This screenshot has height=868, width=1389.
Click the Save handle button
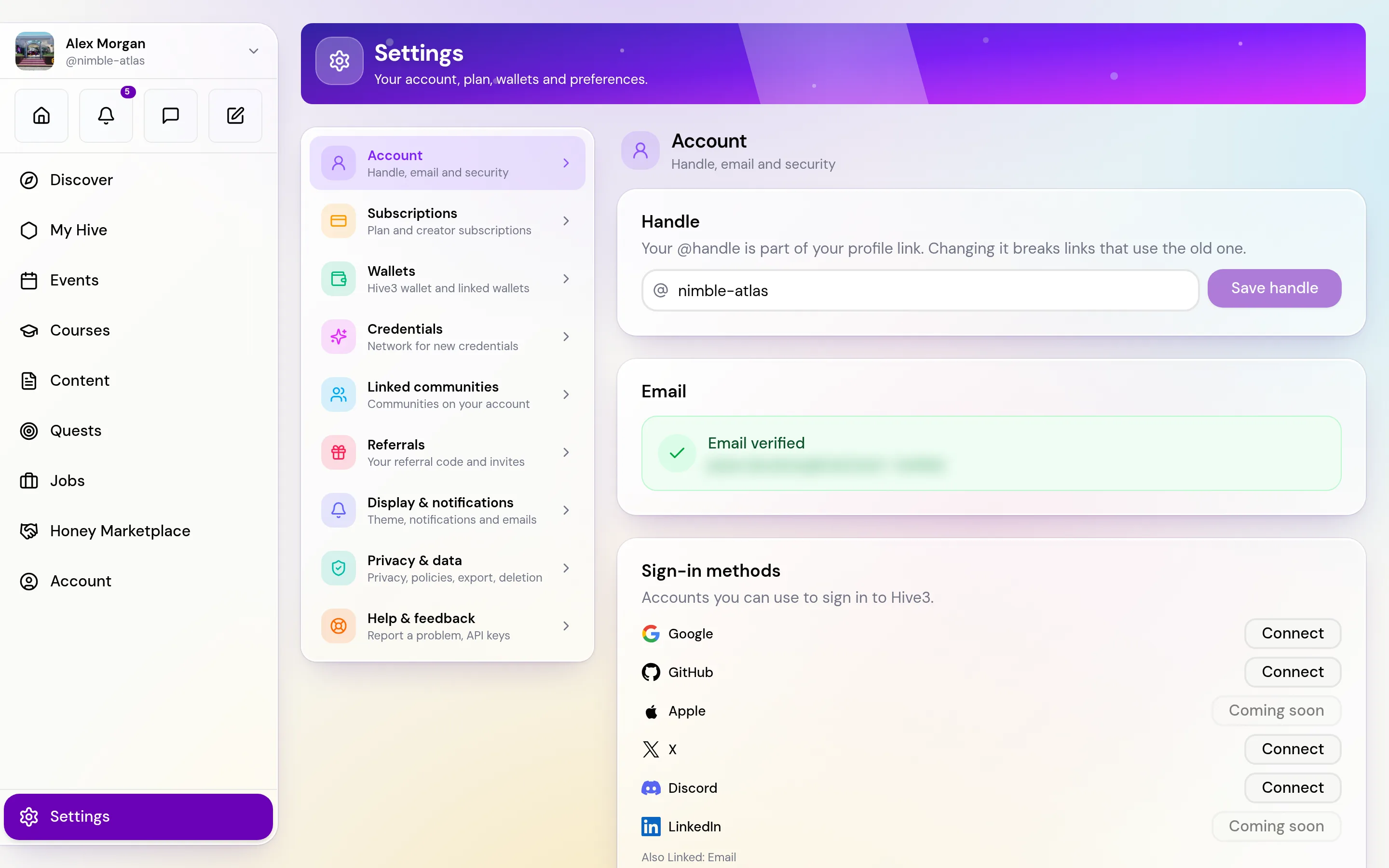(x=1274, y=288)
